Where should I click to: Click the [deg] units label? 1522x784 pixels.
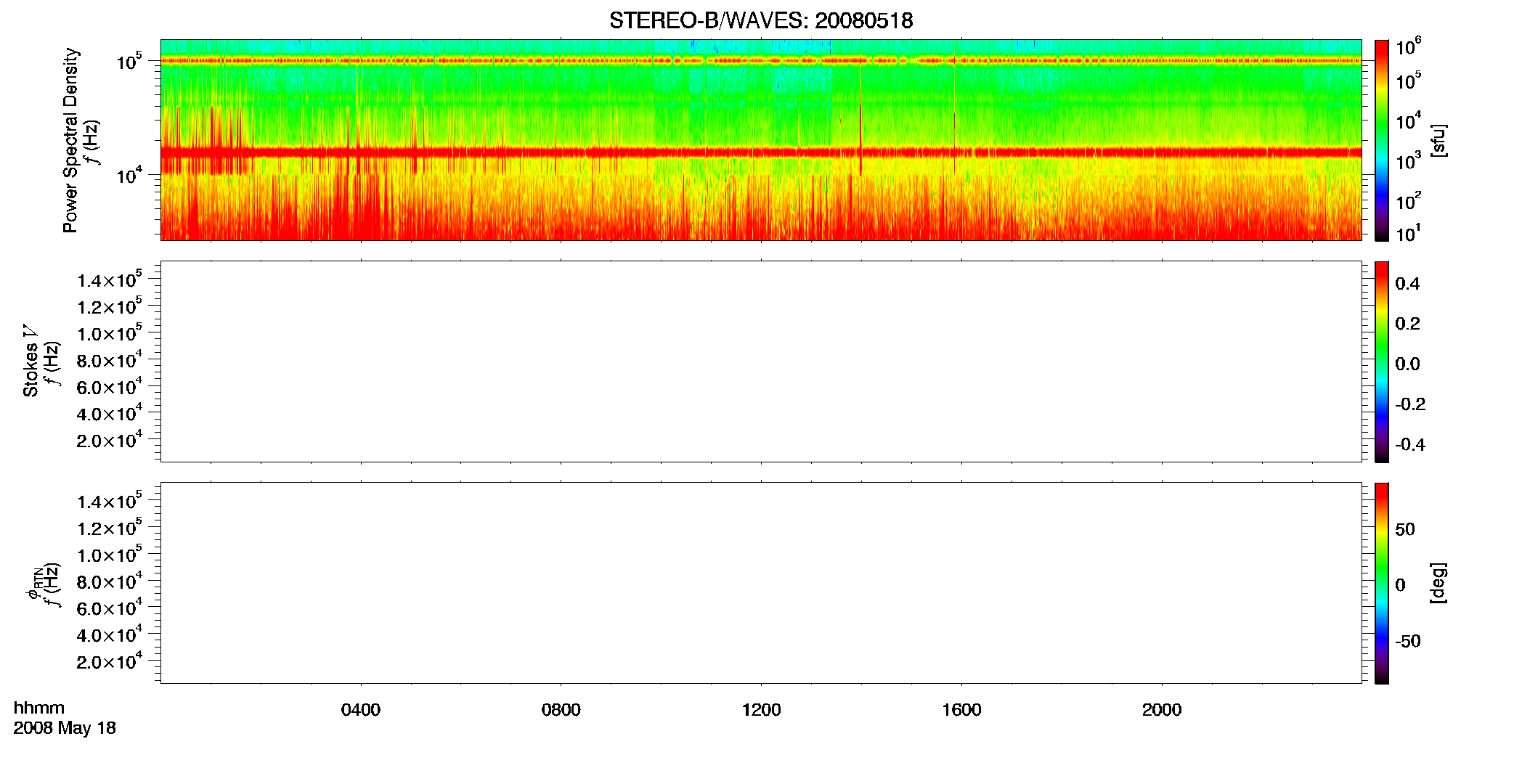pyautogui.click(x=1438, y=583)
